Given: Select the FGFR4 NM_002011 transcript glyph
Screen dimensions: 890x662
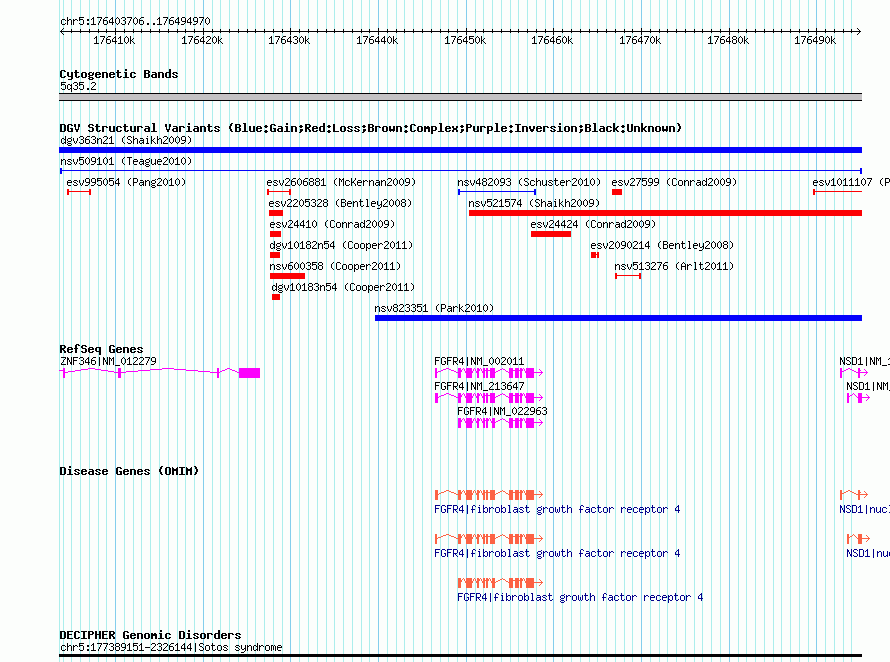Looking at the screenshot, I should point(489,373).
